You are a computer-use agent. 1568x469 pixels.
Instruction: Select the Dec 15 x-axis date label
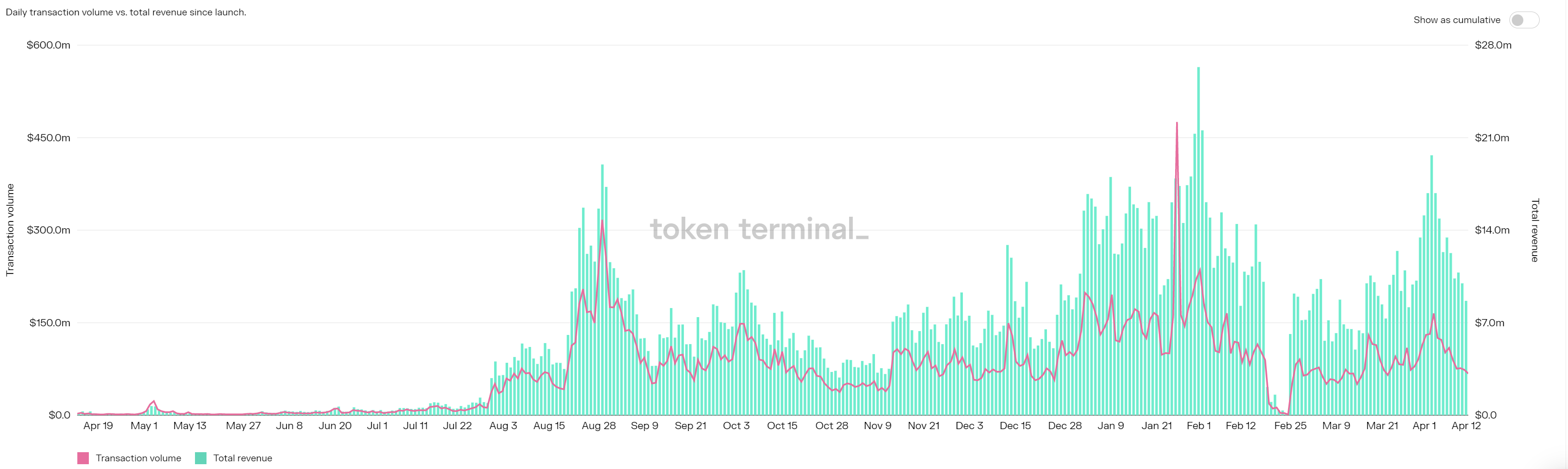[1015, 426]
